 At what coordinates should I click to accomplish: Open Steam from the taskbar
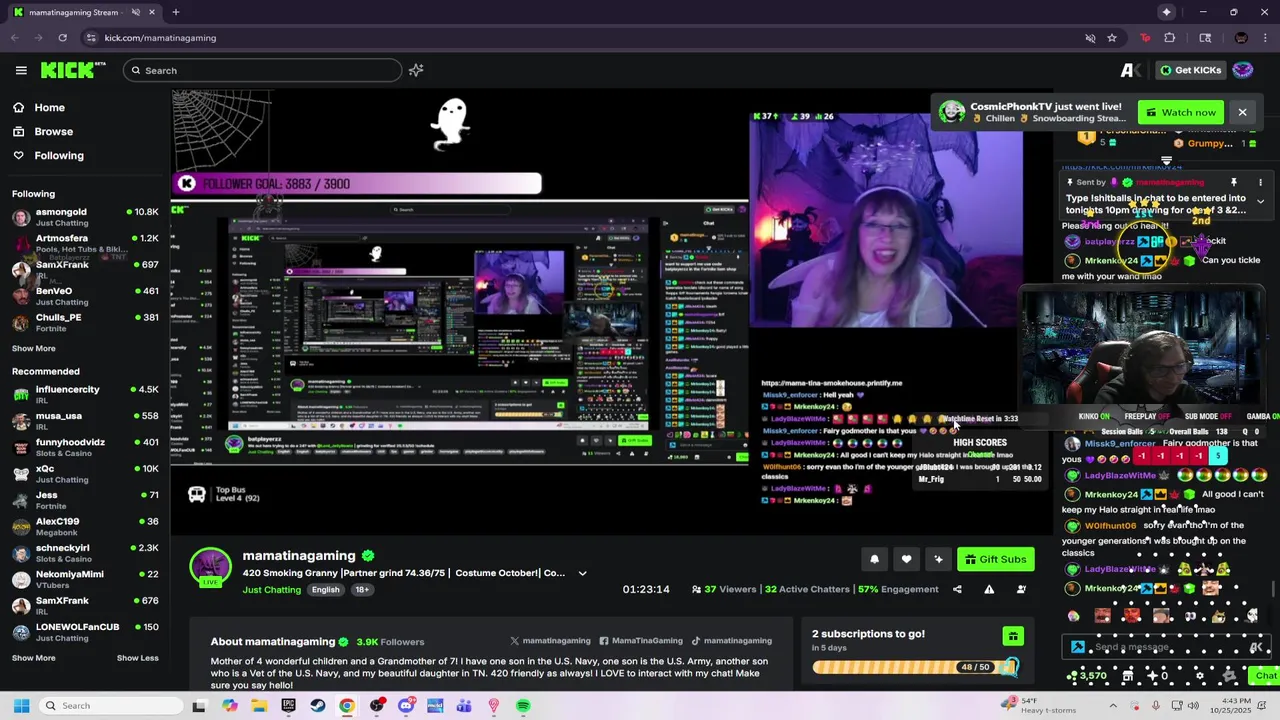[318, 706]
